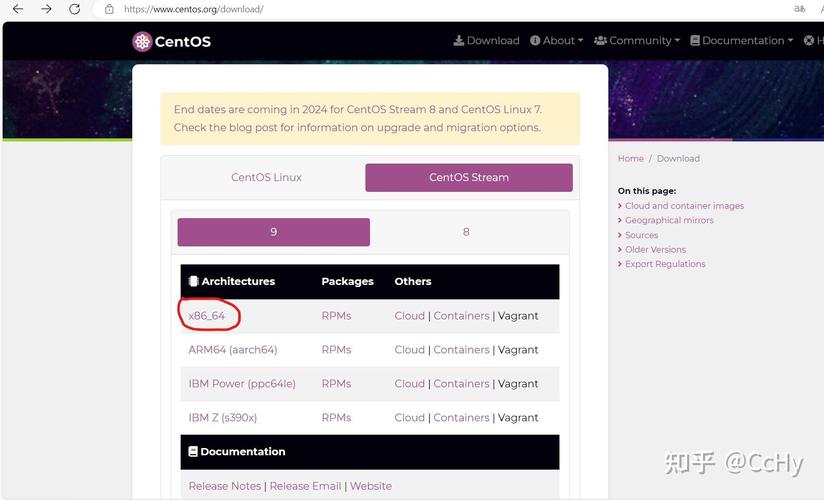Select the version 9 tab
The image size is (824, 500).
274,232
